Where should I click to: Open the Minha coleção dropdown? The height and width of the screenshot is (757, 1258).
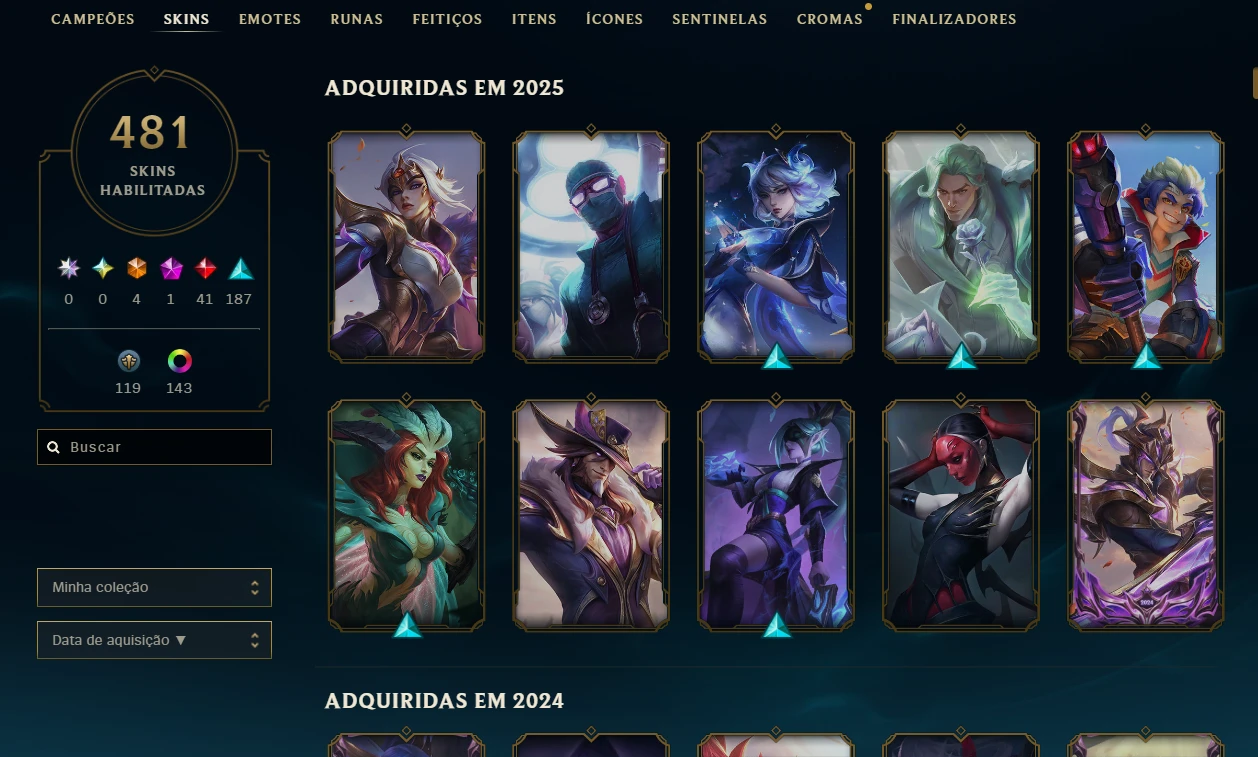(x=154, y=587)
